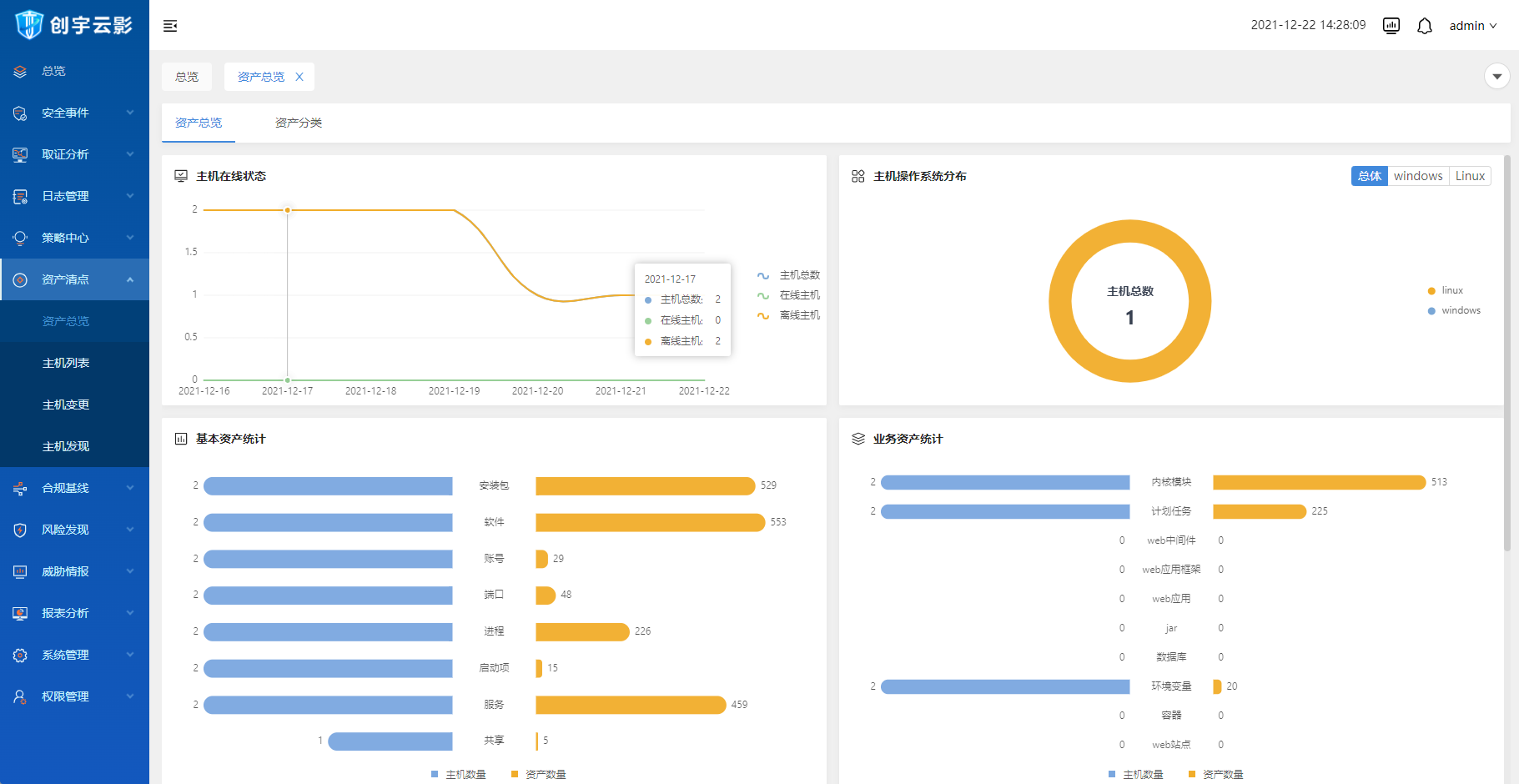Expand the 合规基线 menu chevron
This screenshot has width=1519, height=784.
(130, 488)
